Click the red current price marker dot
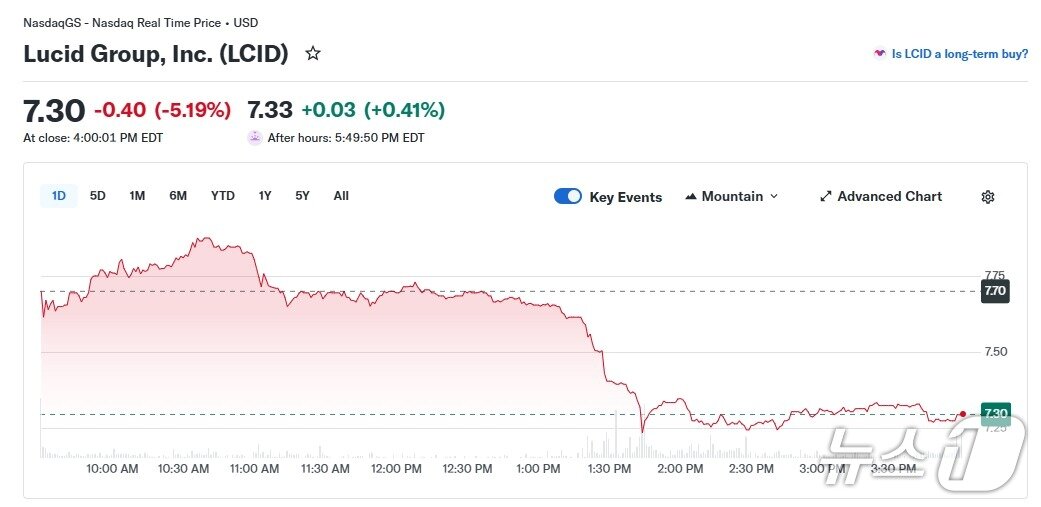The image size is (1041, 507). pyautogui.click(x=963, y=414)
